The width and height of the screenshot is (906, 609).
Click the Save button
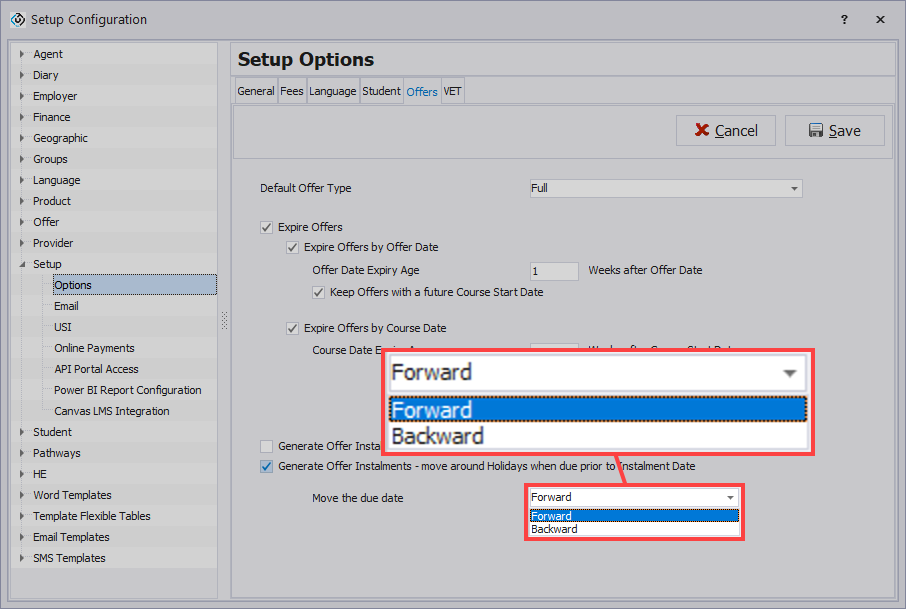click(x=834, y=131)
